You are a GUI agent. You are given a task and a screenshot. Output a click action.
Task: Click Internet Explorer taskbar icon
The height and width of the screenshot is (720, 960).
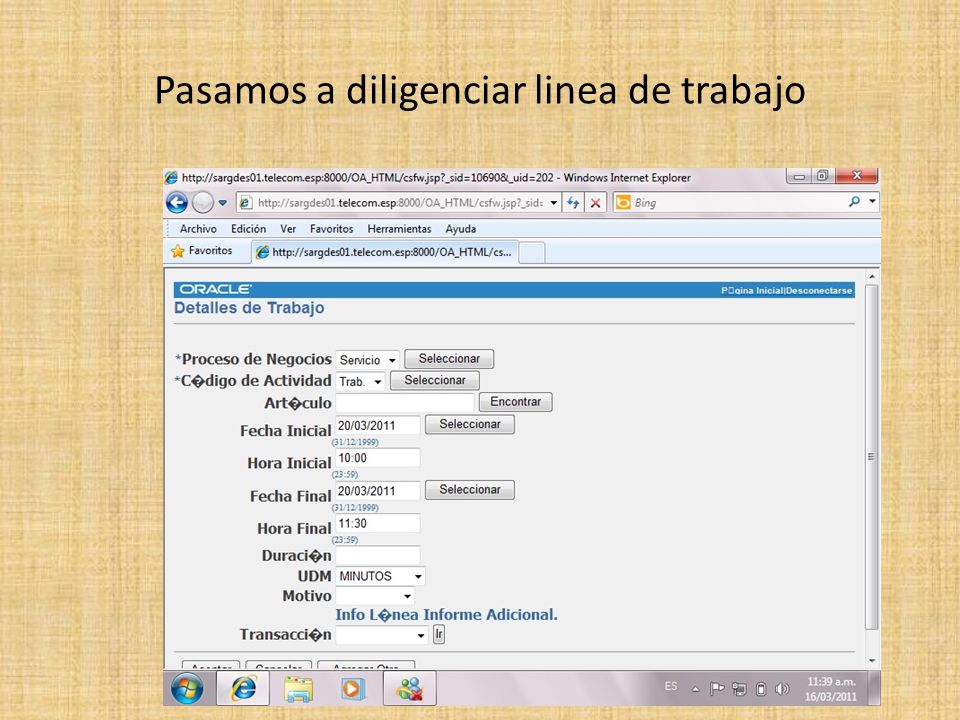point(243,688)
